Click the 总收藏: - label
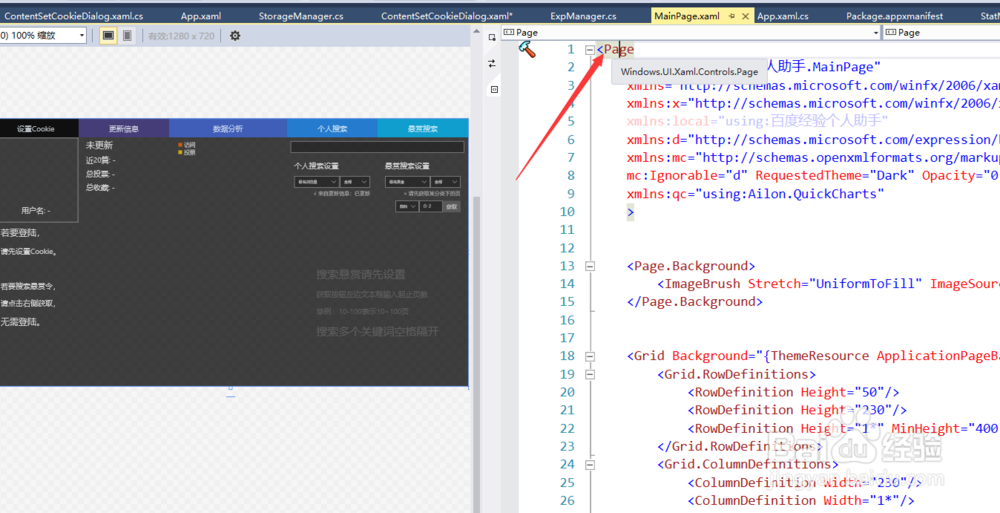Screen dimensions: 1000x513 101,188
